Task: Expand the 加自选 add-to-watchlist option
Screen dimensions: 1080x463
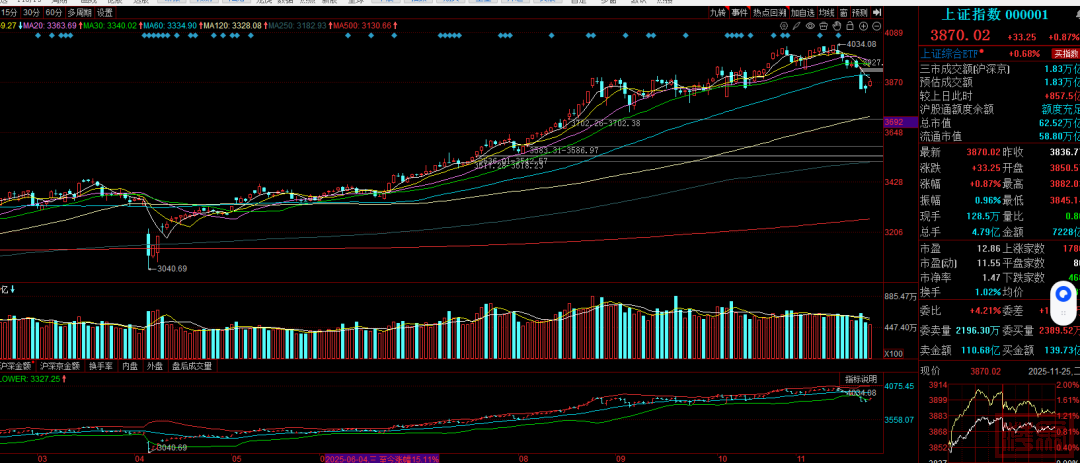Action: pos(801,12)
